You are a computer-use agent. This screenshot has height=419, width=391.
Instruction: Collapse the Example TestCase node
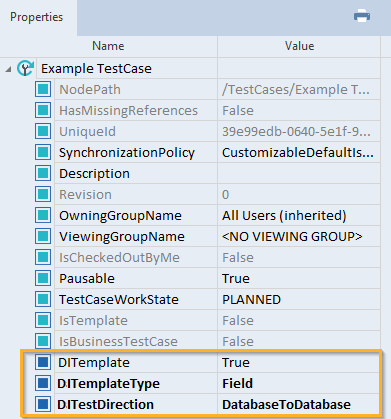pos(8,69)
